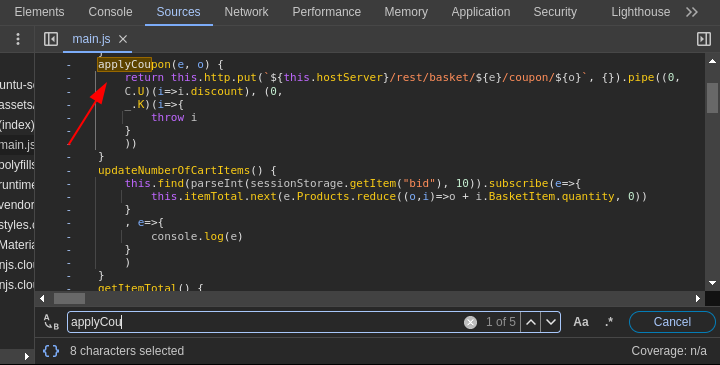Click the Coverage: n/a status
Viewport: 720px width, 365px height.
pyautogui.click(x=669, y=351)
